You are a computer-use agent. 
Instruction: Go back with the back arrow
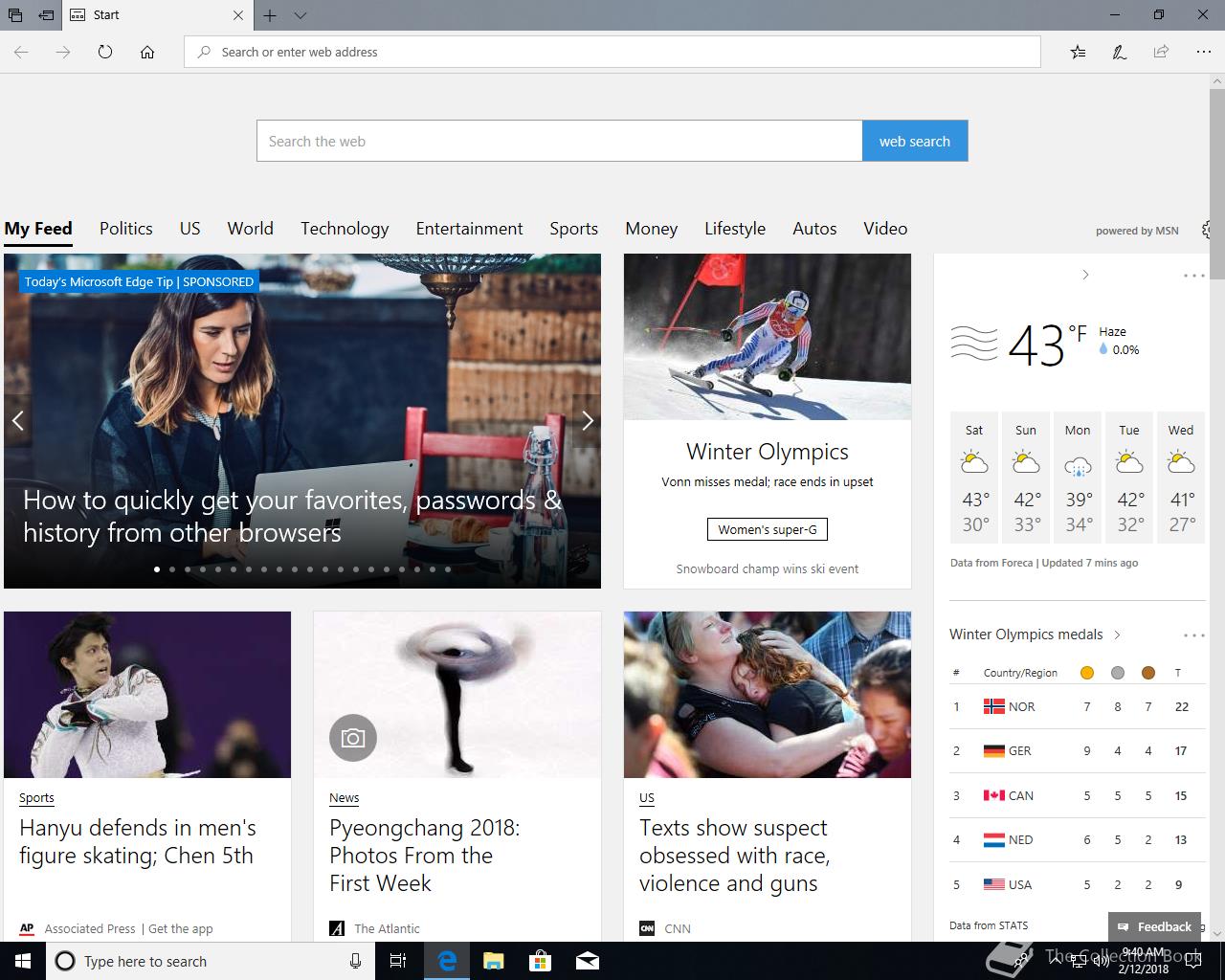click(x=21, y=52)
